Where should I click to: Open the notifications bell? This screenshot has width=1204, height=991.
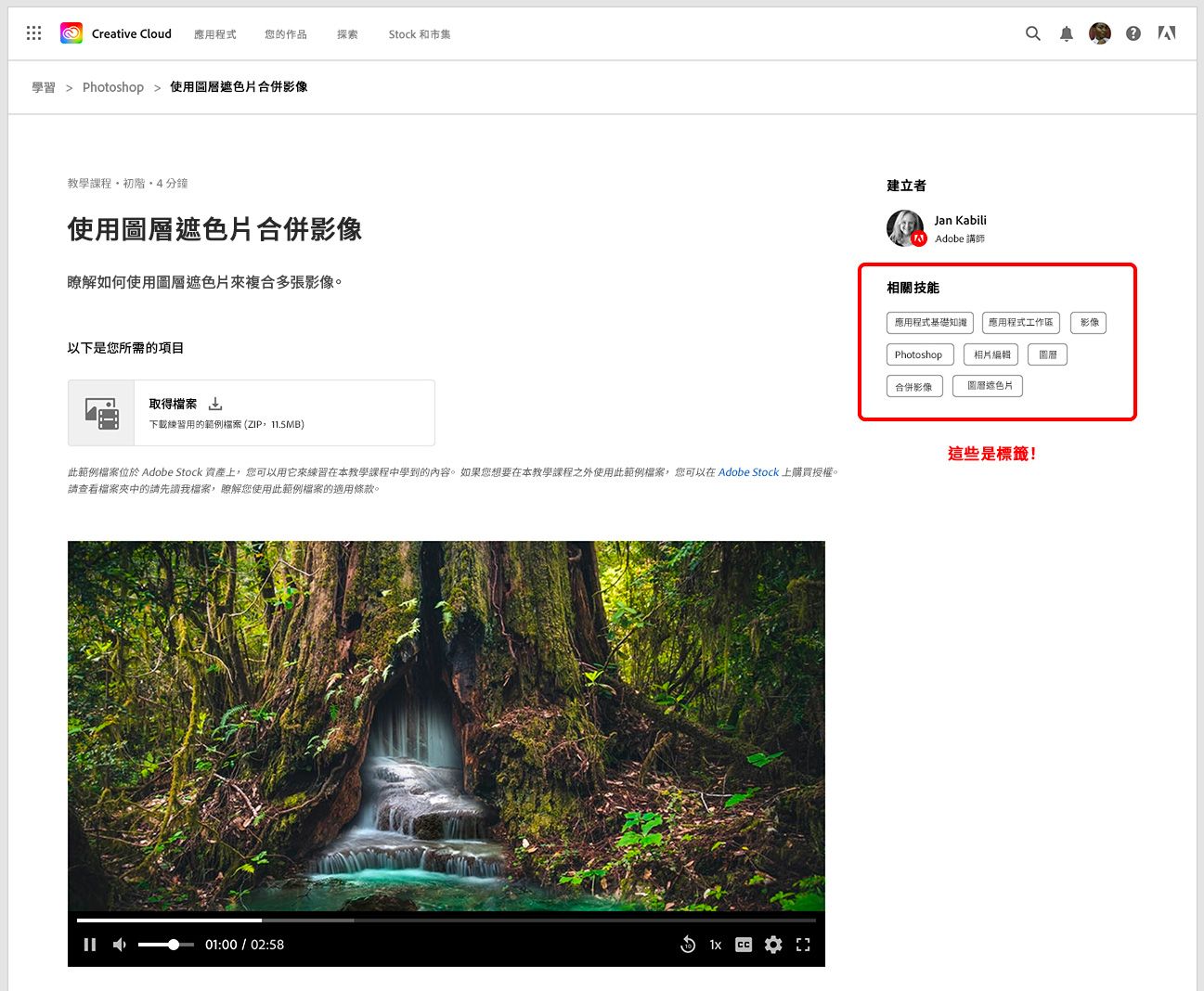point(1066,32)
